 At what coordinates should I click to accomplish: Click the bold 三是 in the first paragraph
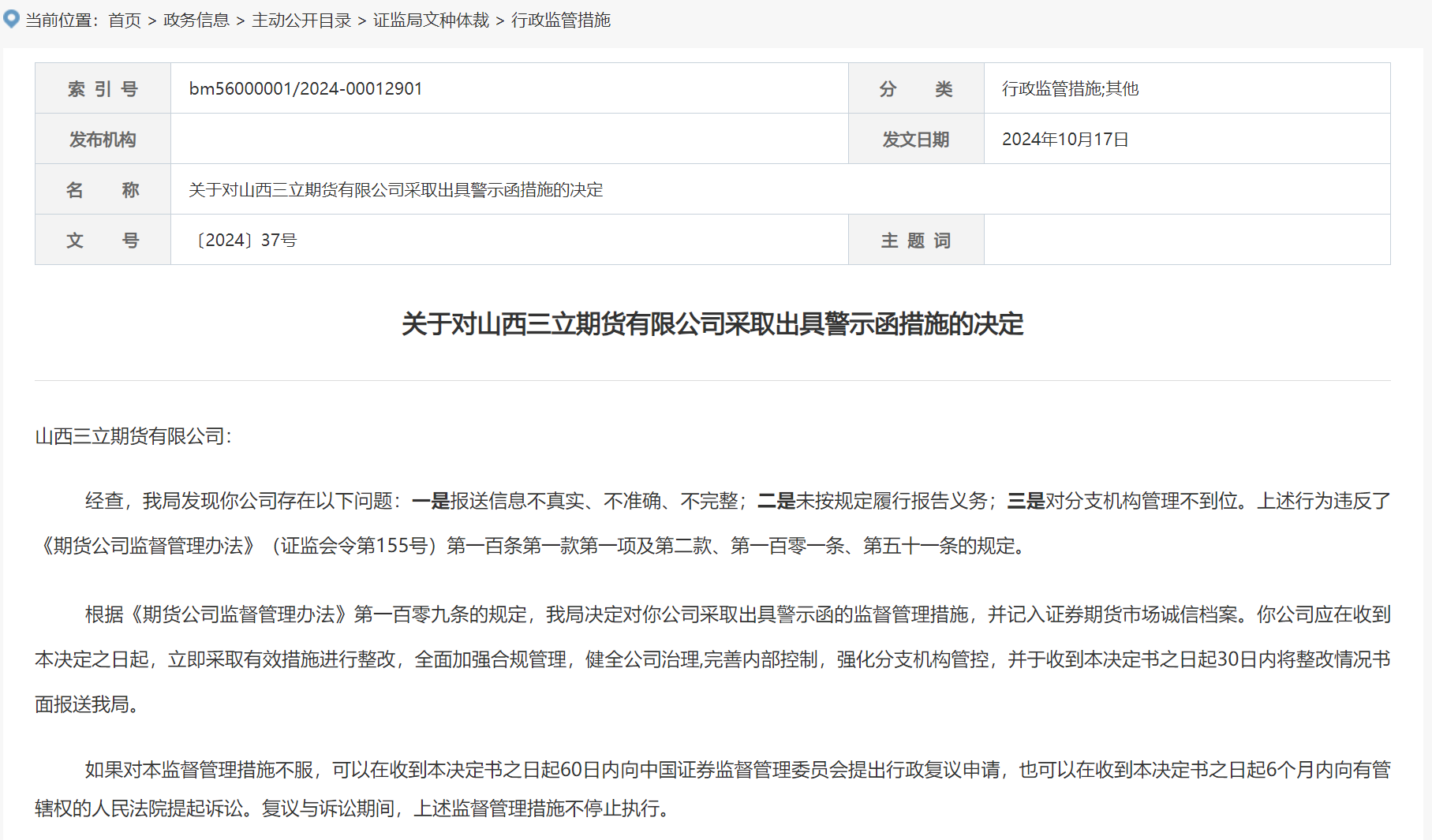click(1026, 501)
